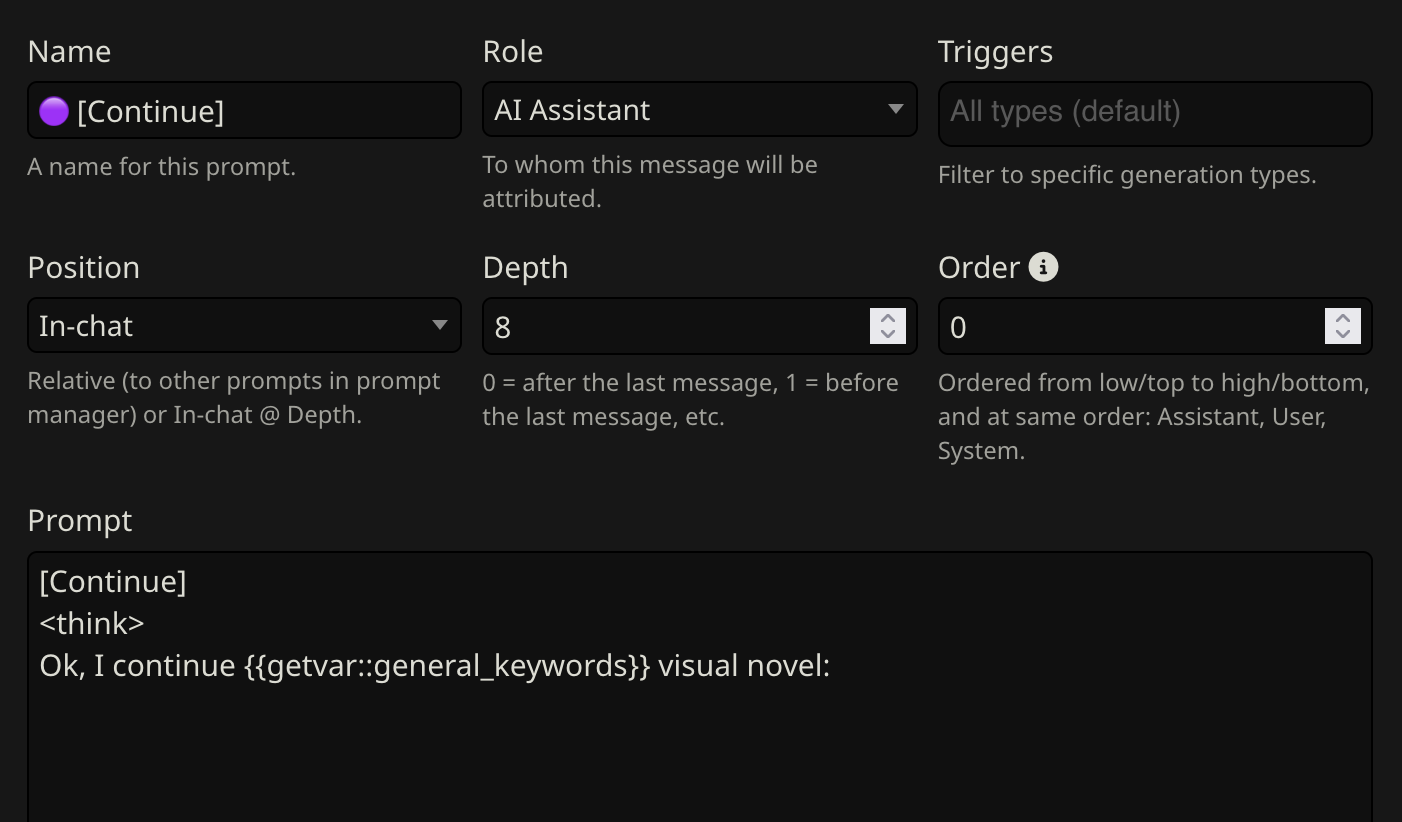Decrement the Order value using down arrow
The height and width of the screenshot is (822, 1402).
click(1342, 334)
